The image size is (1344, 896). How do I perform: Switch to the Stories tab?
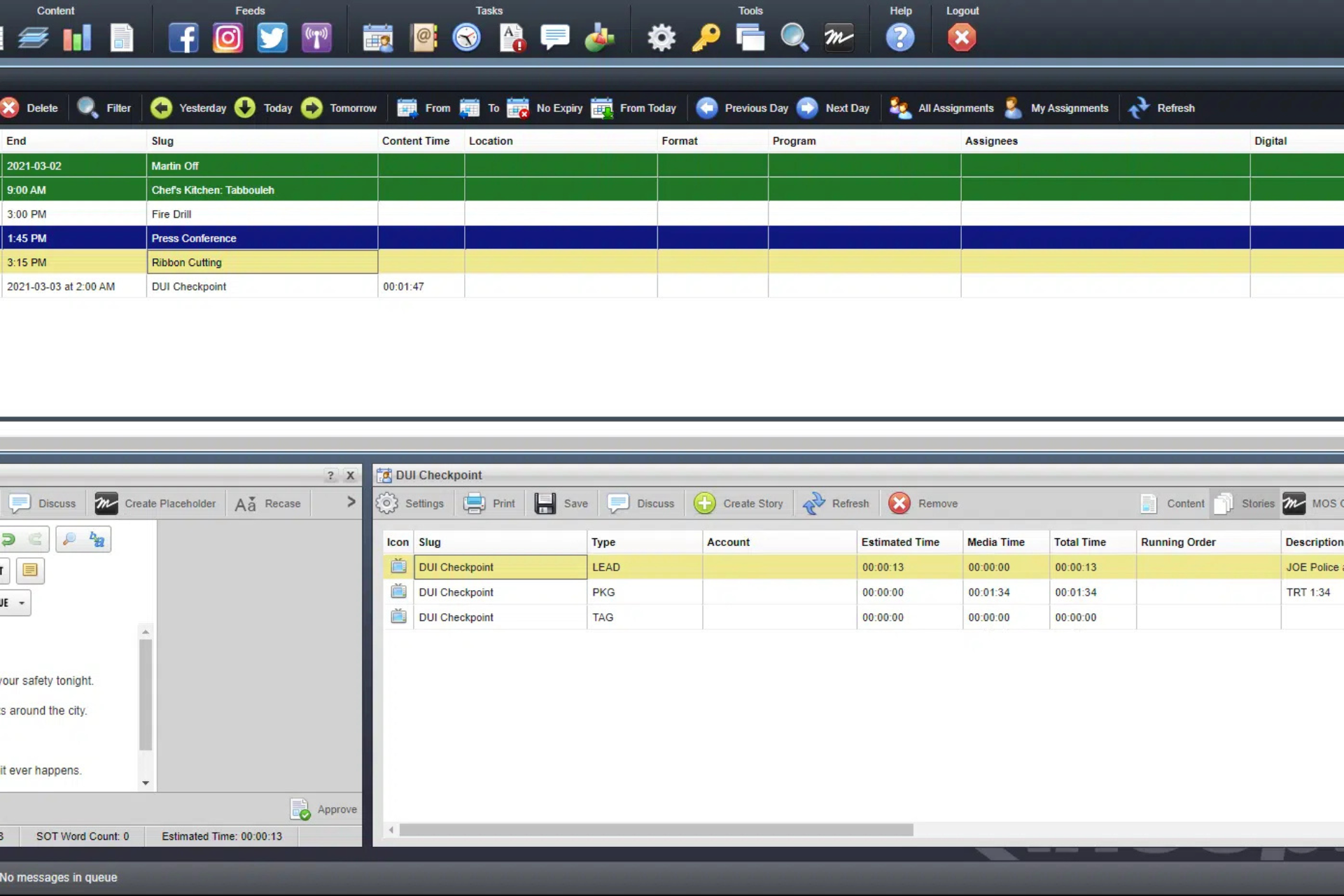point(1245,503)
